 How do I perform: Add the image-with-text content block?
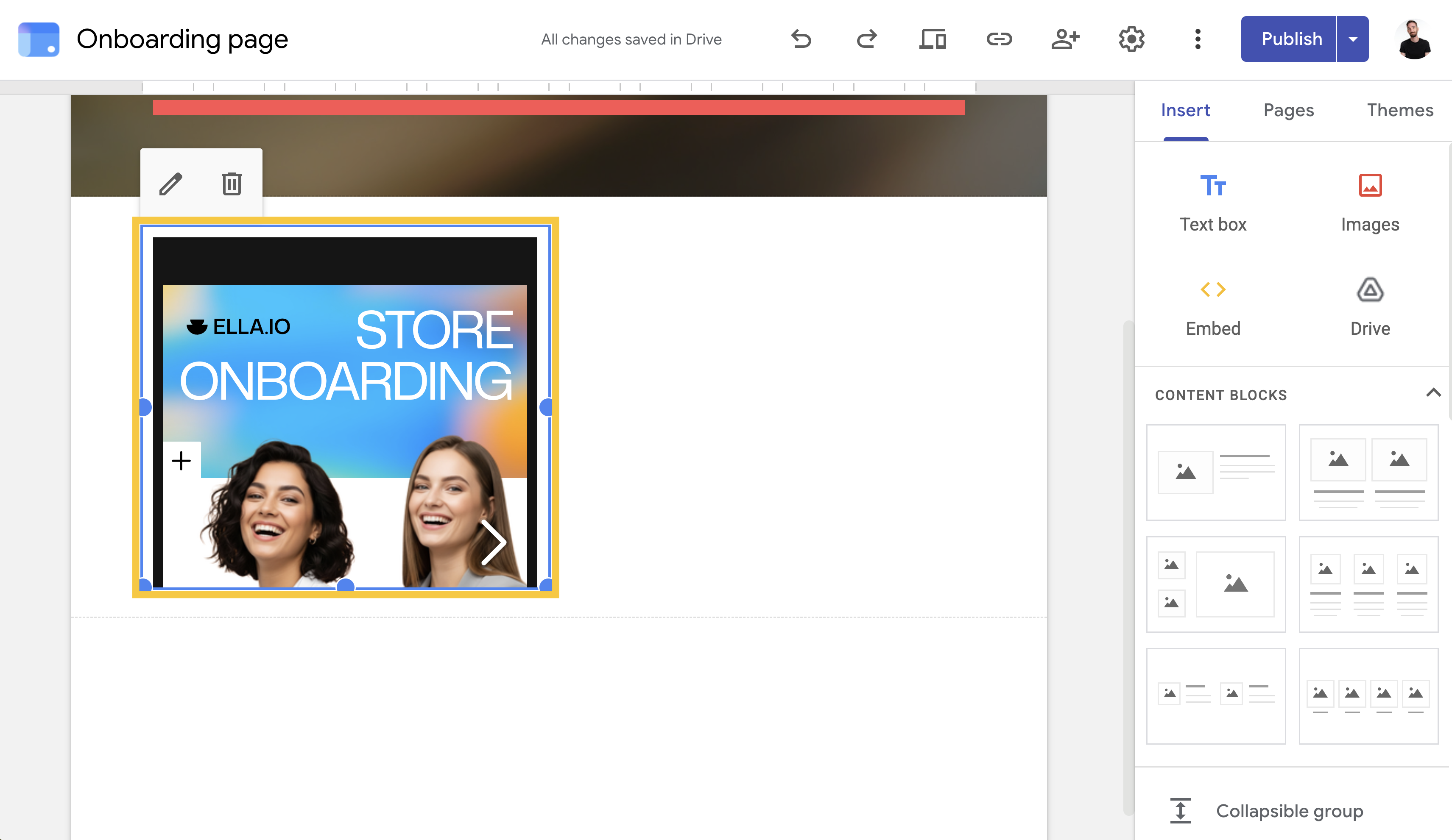pos(1216,473)
